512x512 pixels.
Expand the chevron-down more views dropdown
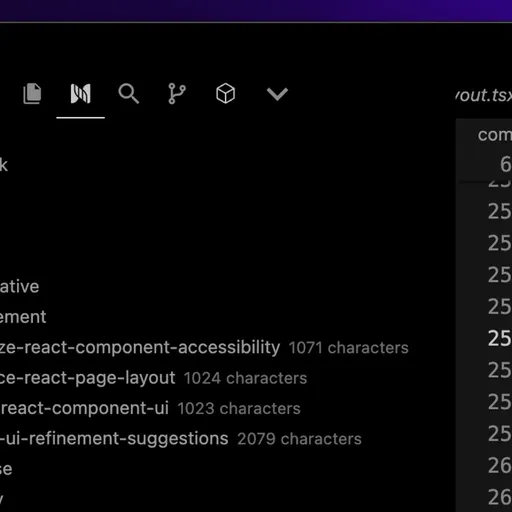tap(277, 94)
